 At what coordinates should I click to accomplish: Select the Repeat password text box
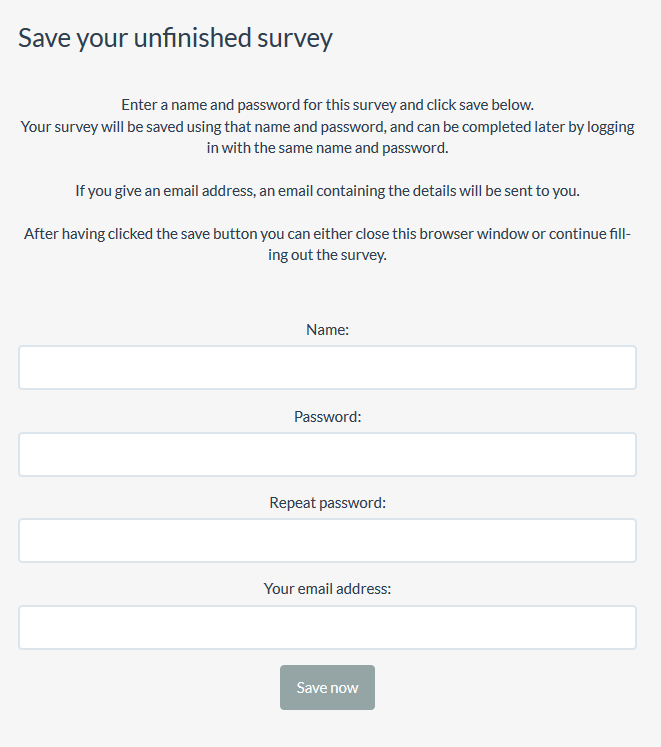pos(327,541)
